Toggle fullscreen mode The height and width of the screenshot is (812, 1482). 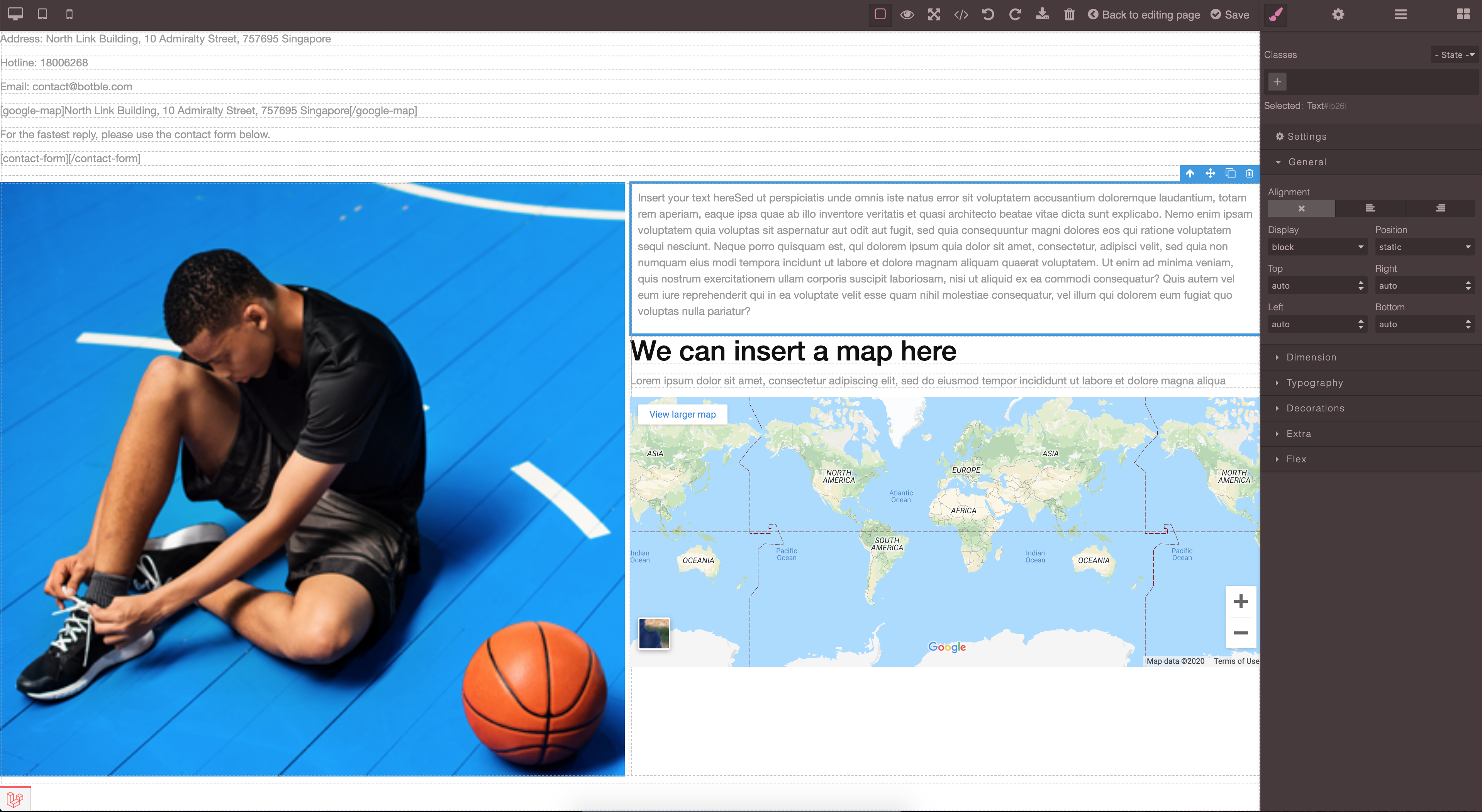[934, 14]
